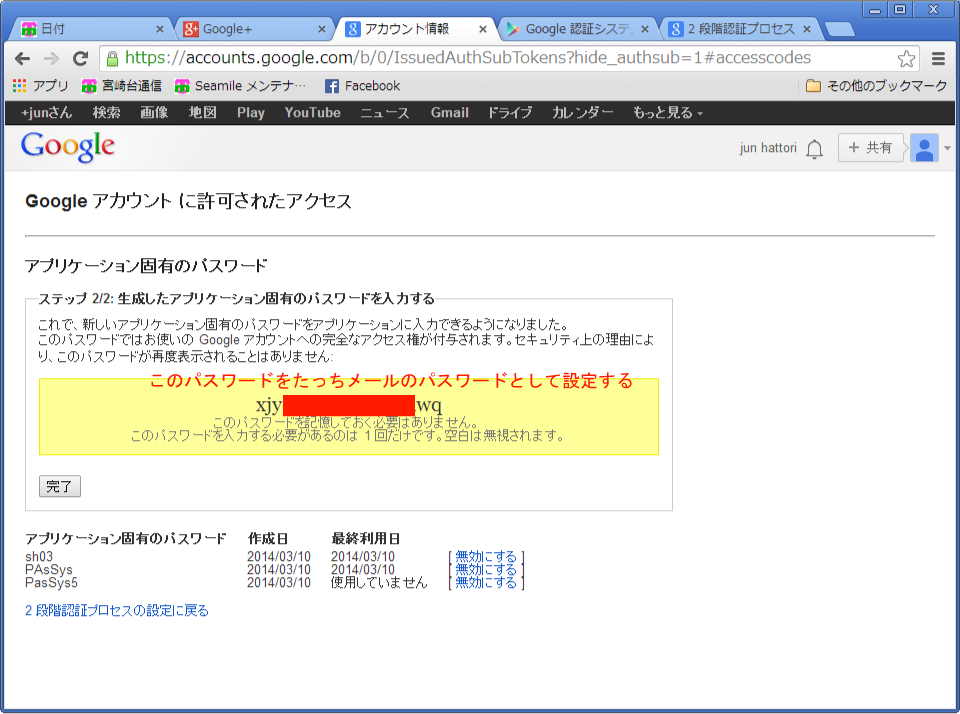Click the 使用していません last-used entry
Image resolution: width=960 pixels, height=714 pixels.
click(379, 582)
